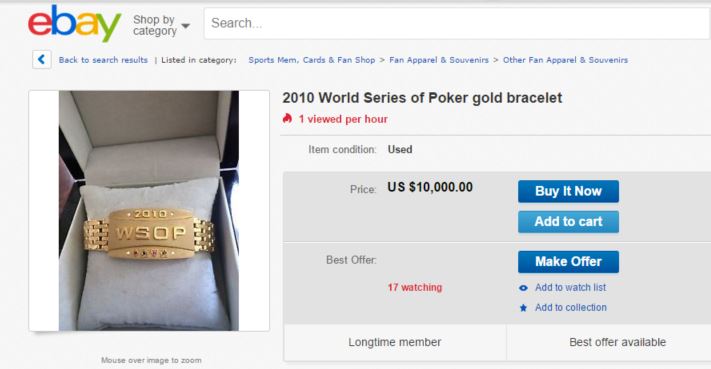Screen dimensions: 711x369
Task: Select the Longtime member tab
Action: coord(394,342)
